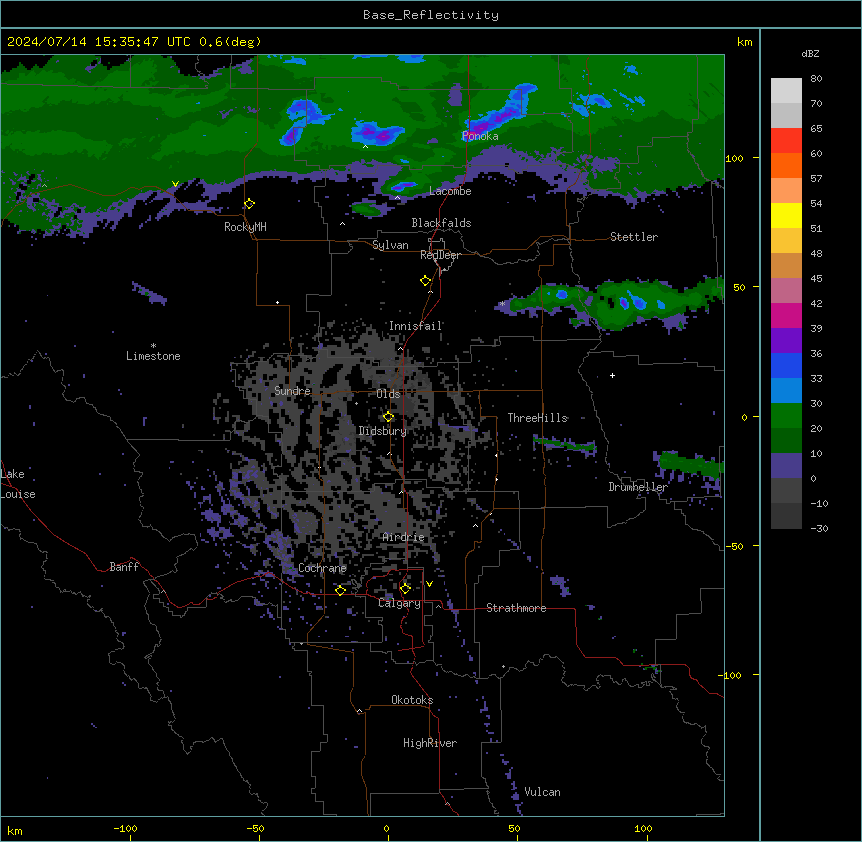Click the Sundre town label
Screen dimensions: 862x842
(x=292, y=391)
